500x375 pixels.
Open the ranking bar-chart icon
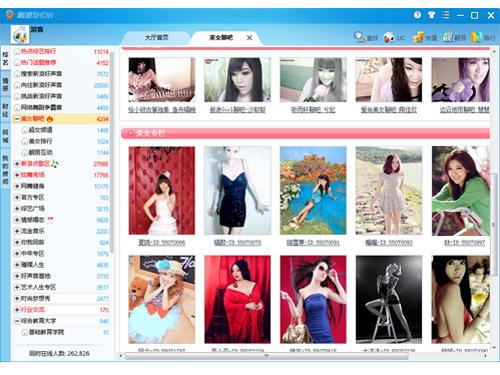coord(477,37)
